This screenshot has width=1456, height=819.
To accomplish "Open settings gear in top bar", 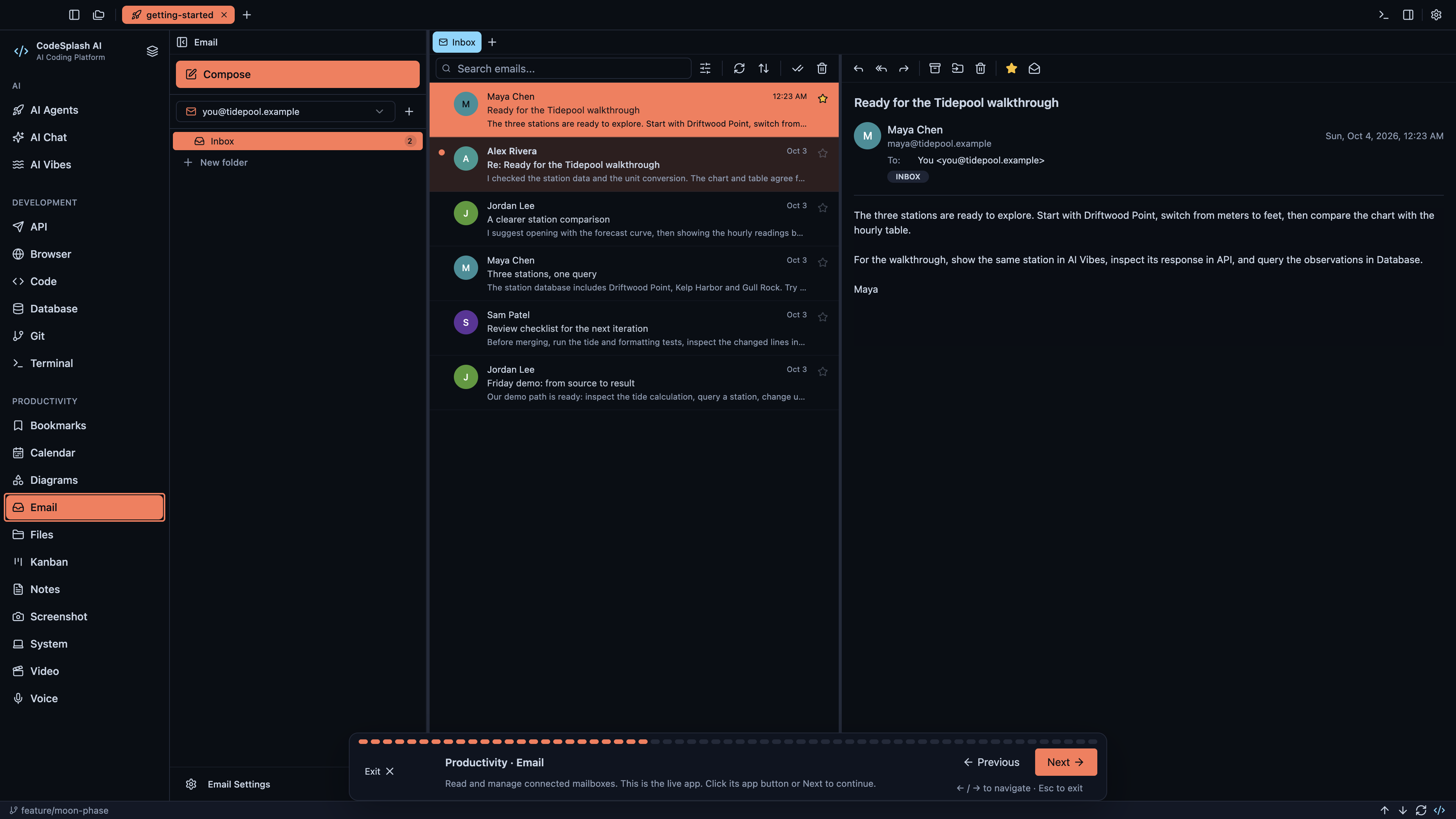I will [1436, 15].
